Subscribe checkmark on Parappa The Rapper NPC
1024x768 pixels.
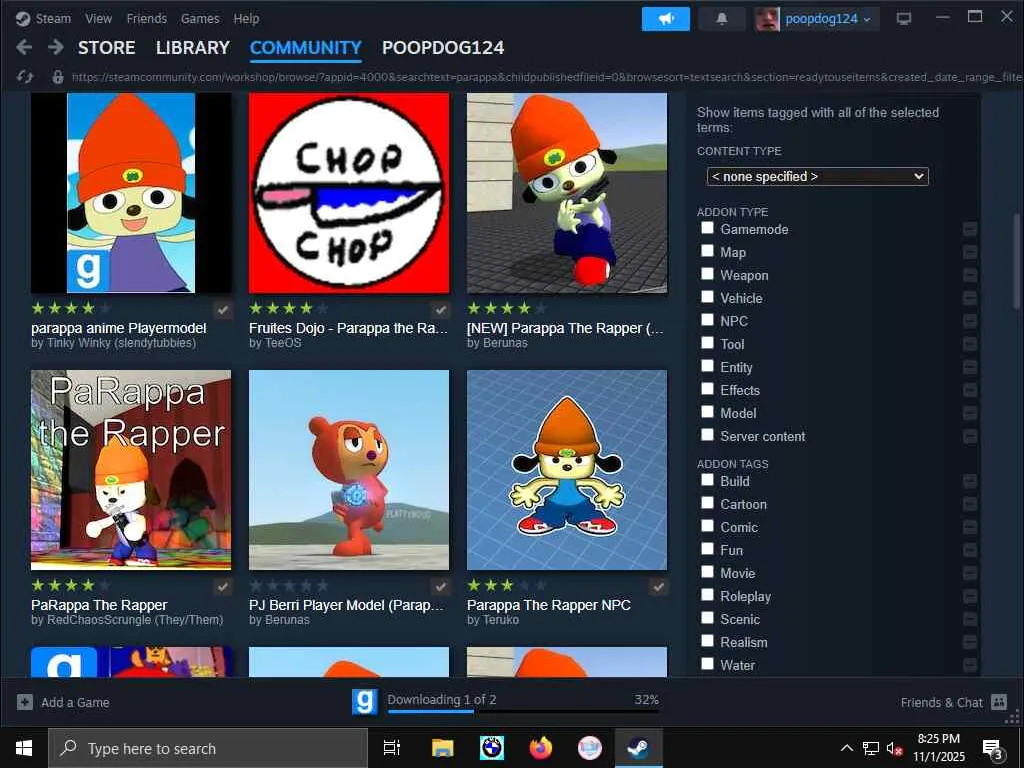point(659,586)
